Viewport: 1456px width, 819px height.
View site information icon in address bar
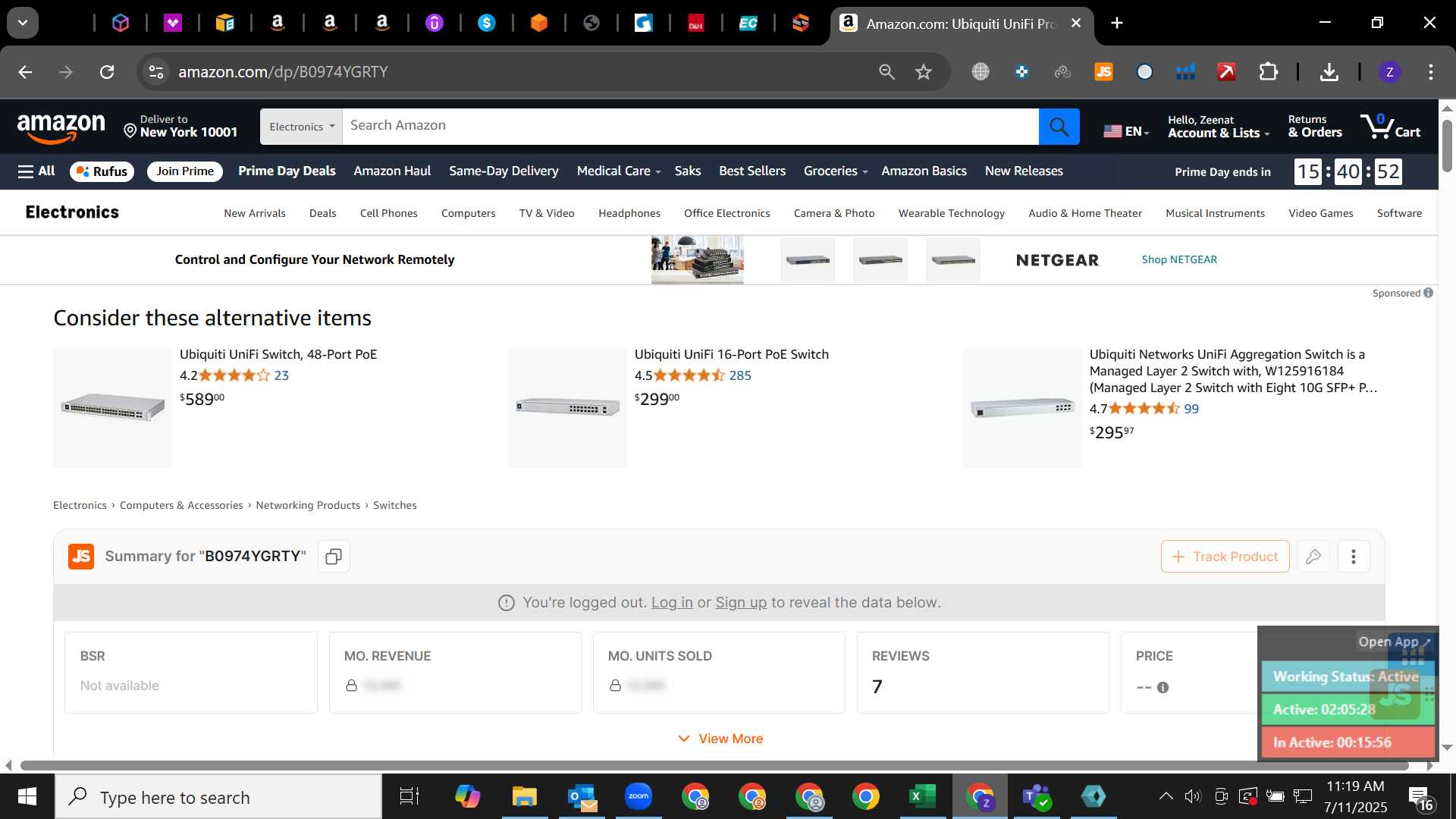pyautogui.click(x=155, y=72)
